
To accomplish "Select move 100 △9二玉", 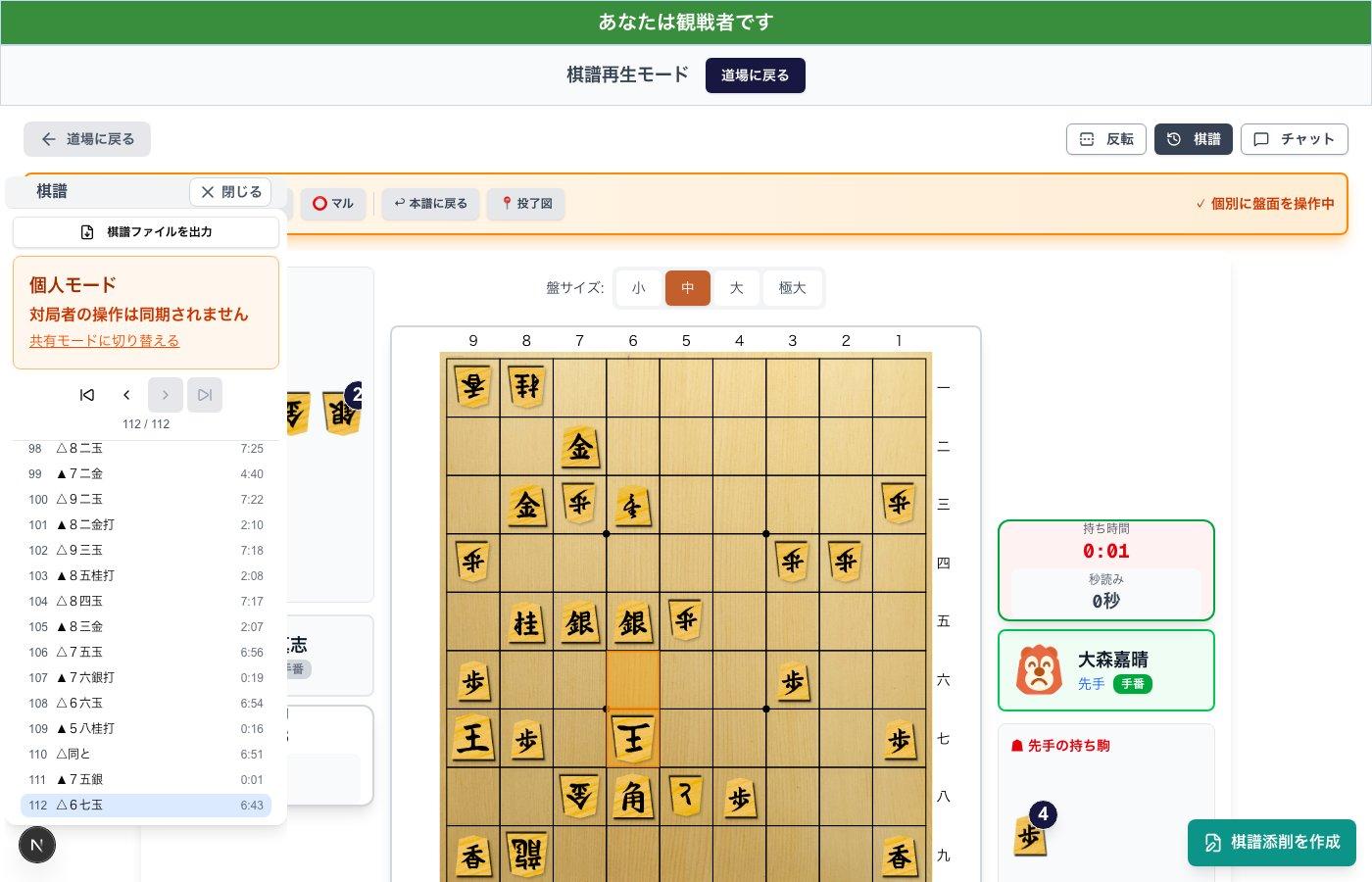I will click(x=146, y=500).
